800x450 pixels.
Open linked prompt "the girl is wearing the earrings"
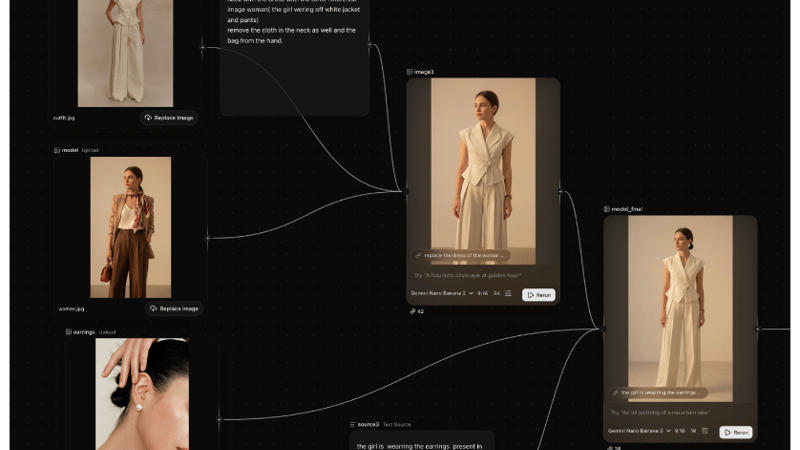[x=658, y=393]
